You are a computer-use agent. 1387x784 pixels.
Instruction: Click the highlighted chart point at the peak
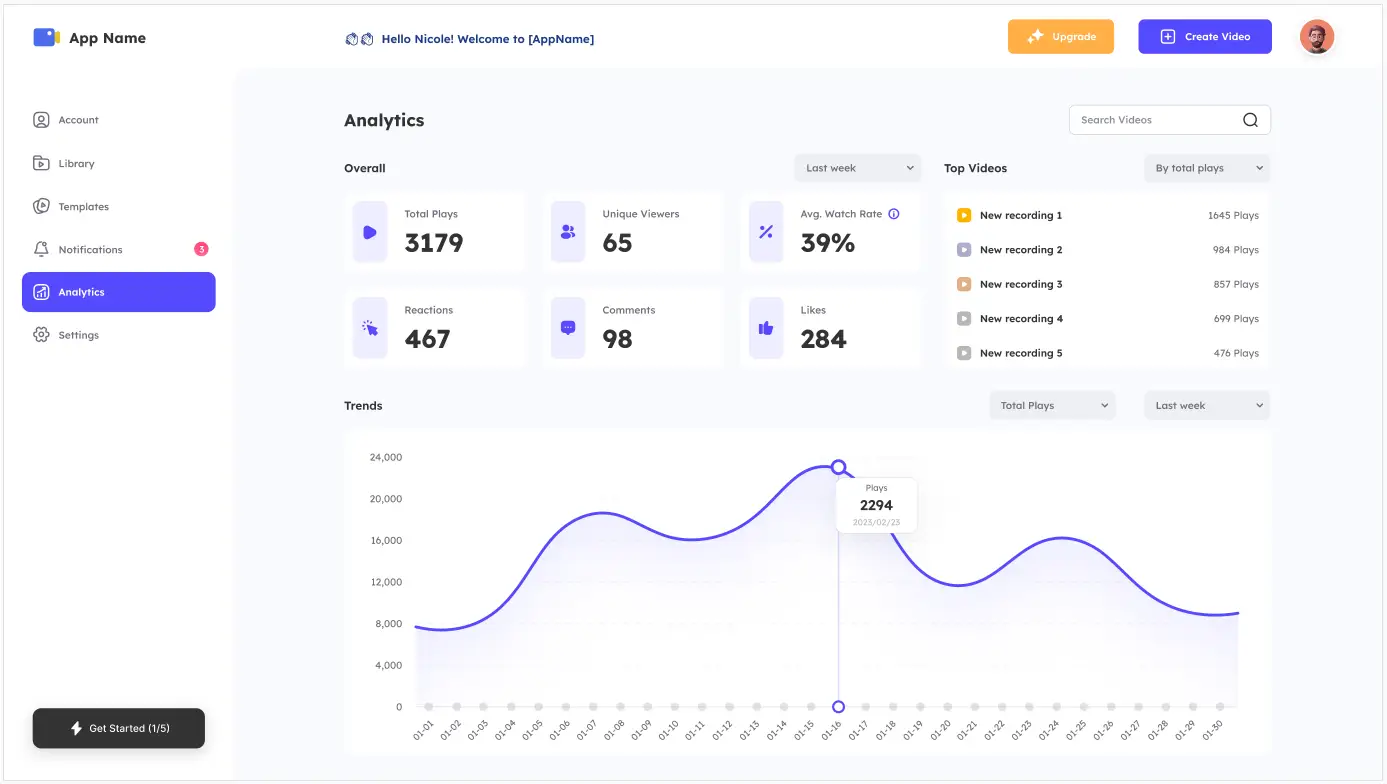839,467
